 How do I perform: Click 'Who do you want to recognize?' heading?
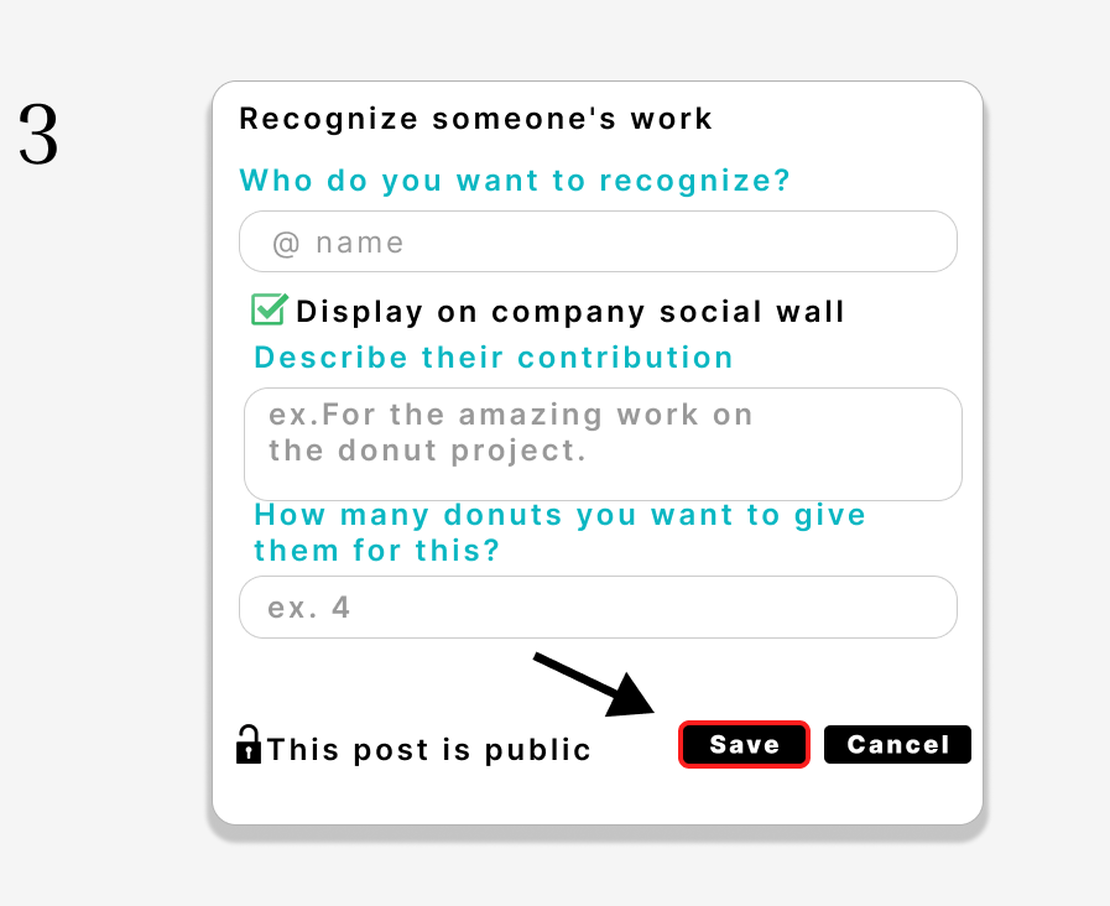[513, 180]
